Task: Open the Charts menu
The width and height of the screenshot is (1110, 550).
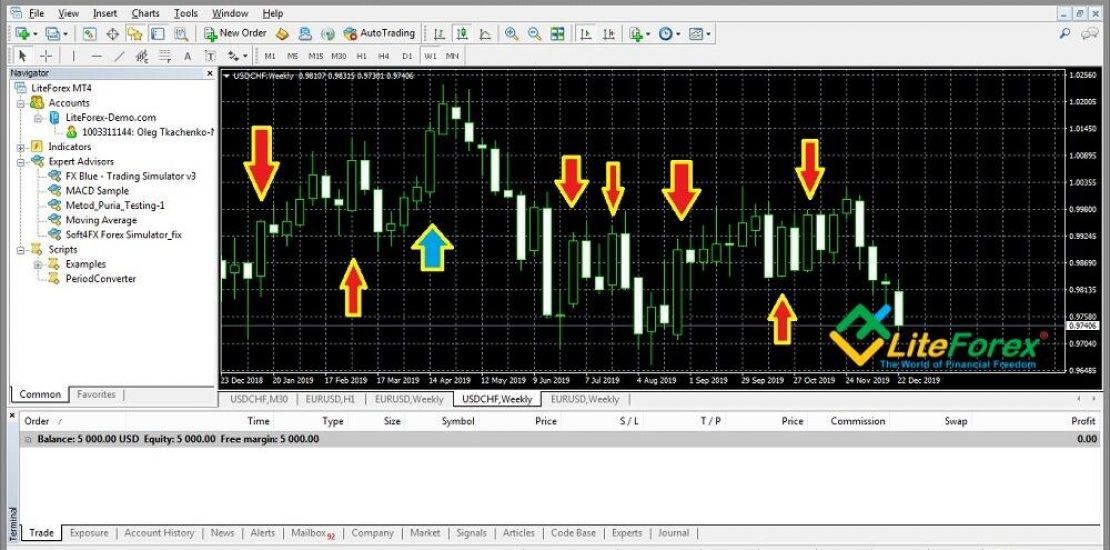Action: coord(145,13)
